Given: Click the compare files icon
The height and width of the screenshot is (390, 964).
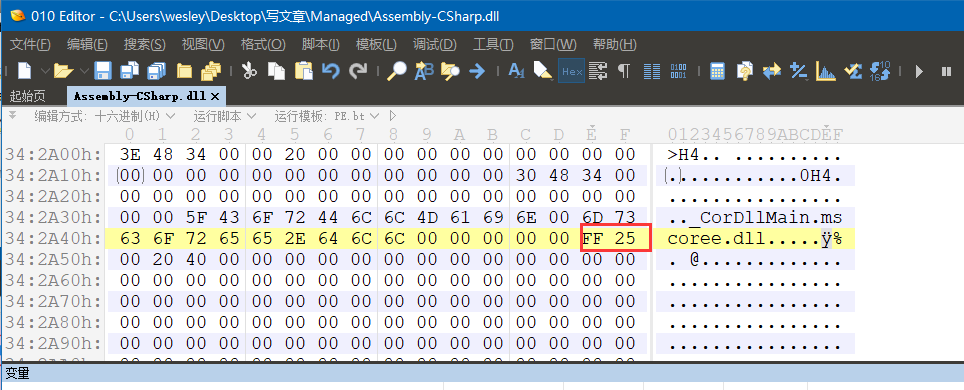Looking at the screenshot, I should pos(745,71).
